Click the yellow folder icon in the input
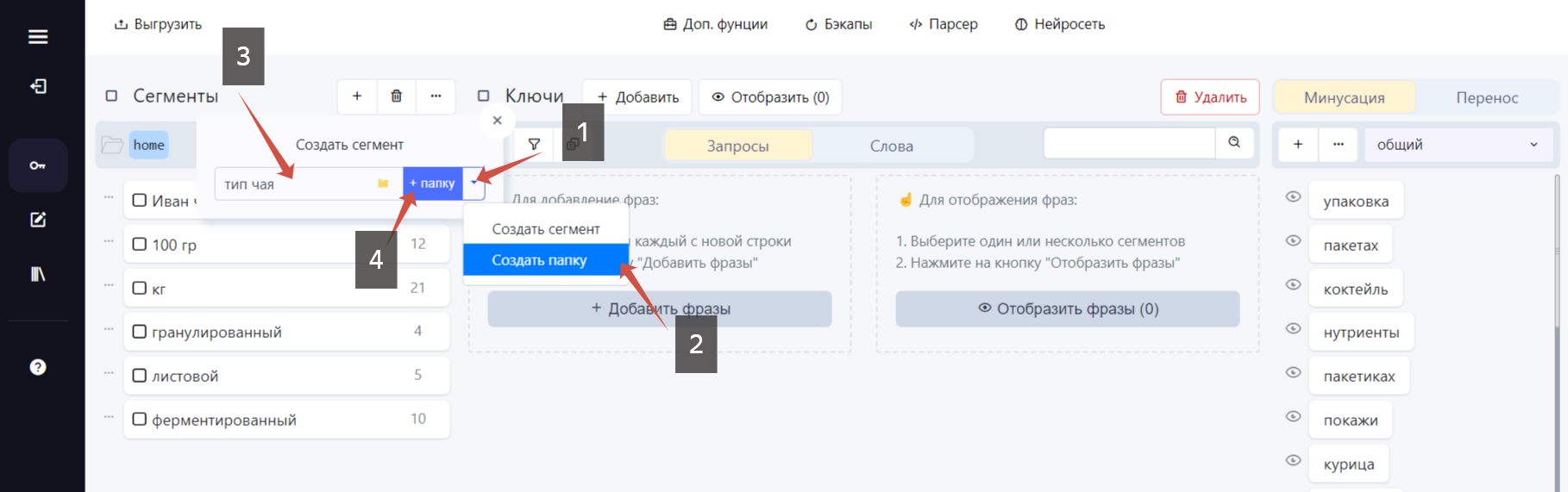The width and height of the screenshot is (1568, 492). click(383, 184)
